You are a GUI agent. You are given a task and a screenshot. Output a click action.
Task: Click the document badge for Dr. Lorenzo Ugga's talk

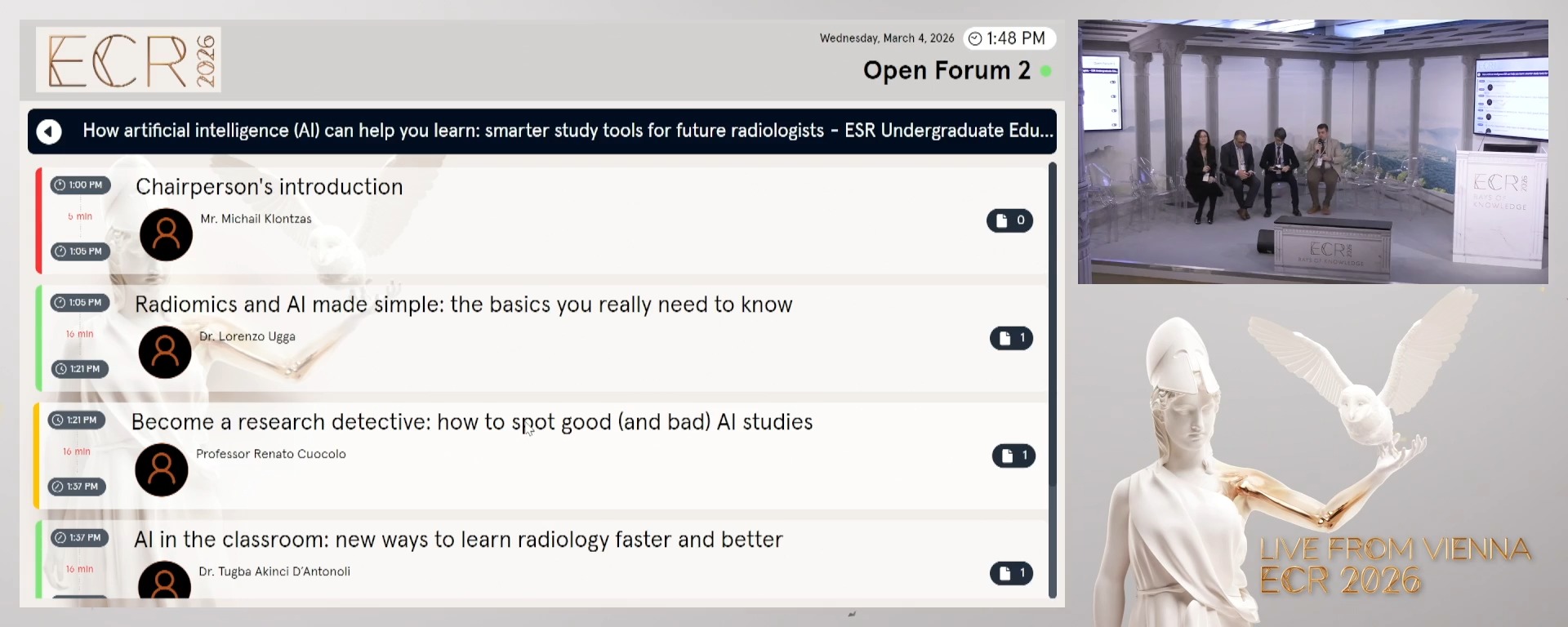click(1012, 338)
